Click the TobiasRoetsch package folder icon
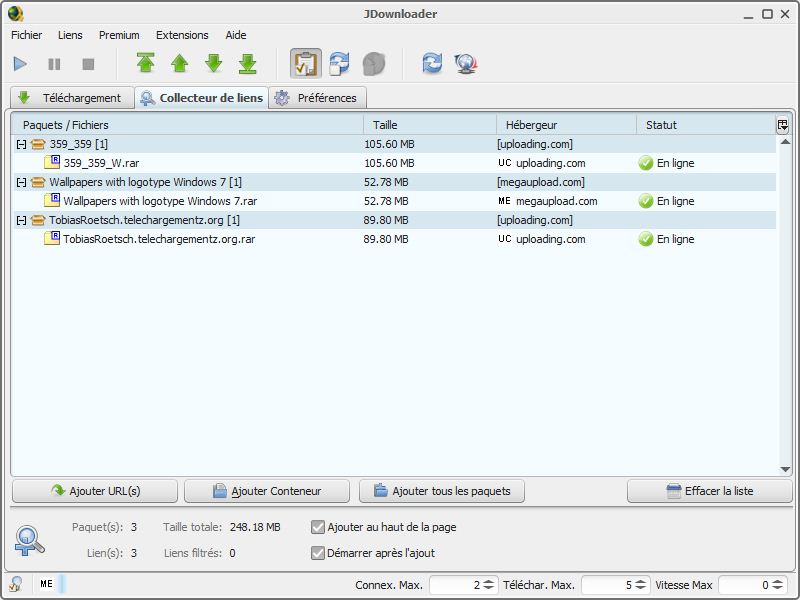This screenshot has width=800, height=600. pos(38,220)
